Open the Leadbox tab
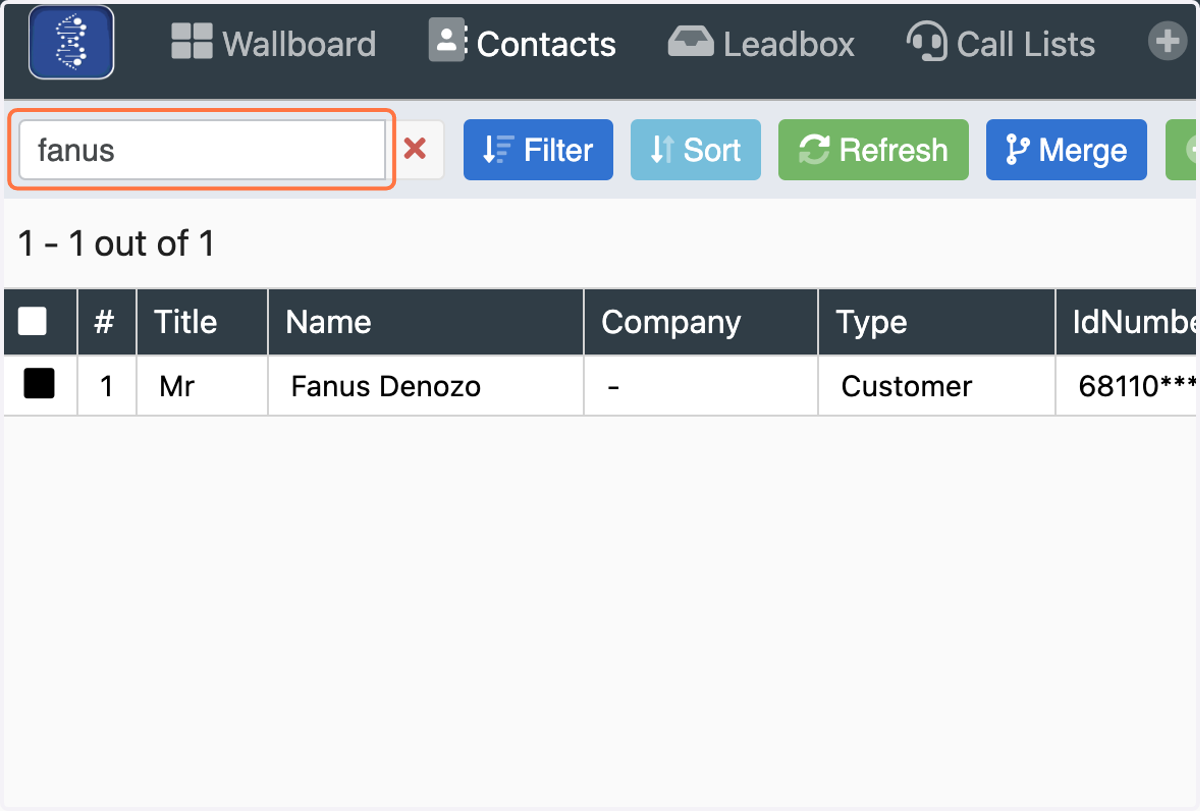 pyautogui.click(x=761, y=43)
